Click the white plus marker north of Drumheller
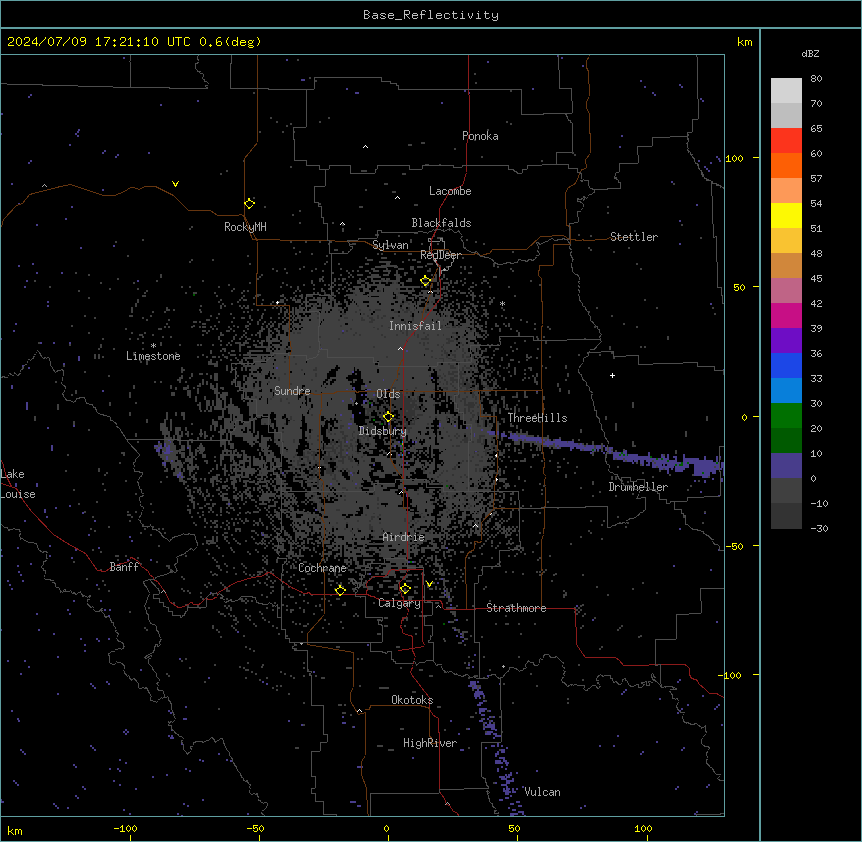The image size is (862, 842). click(612, 375)
